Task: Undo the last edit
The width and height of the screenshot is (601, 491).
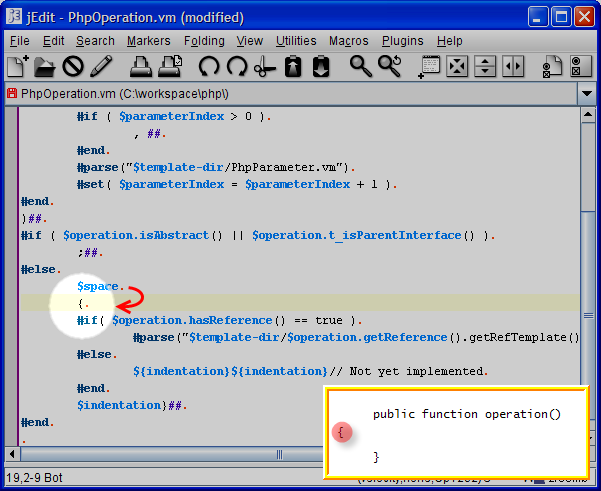Action: point(209,67)
